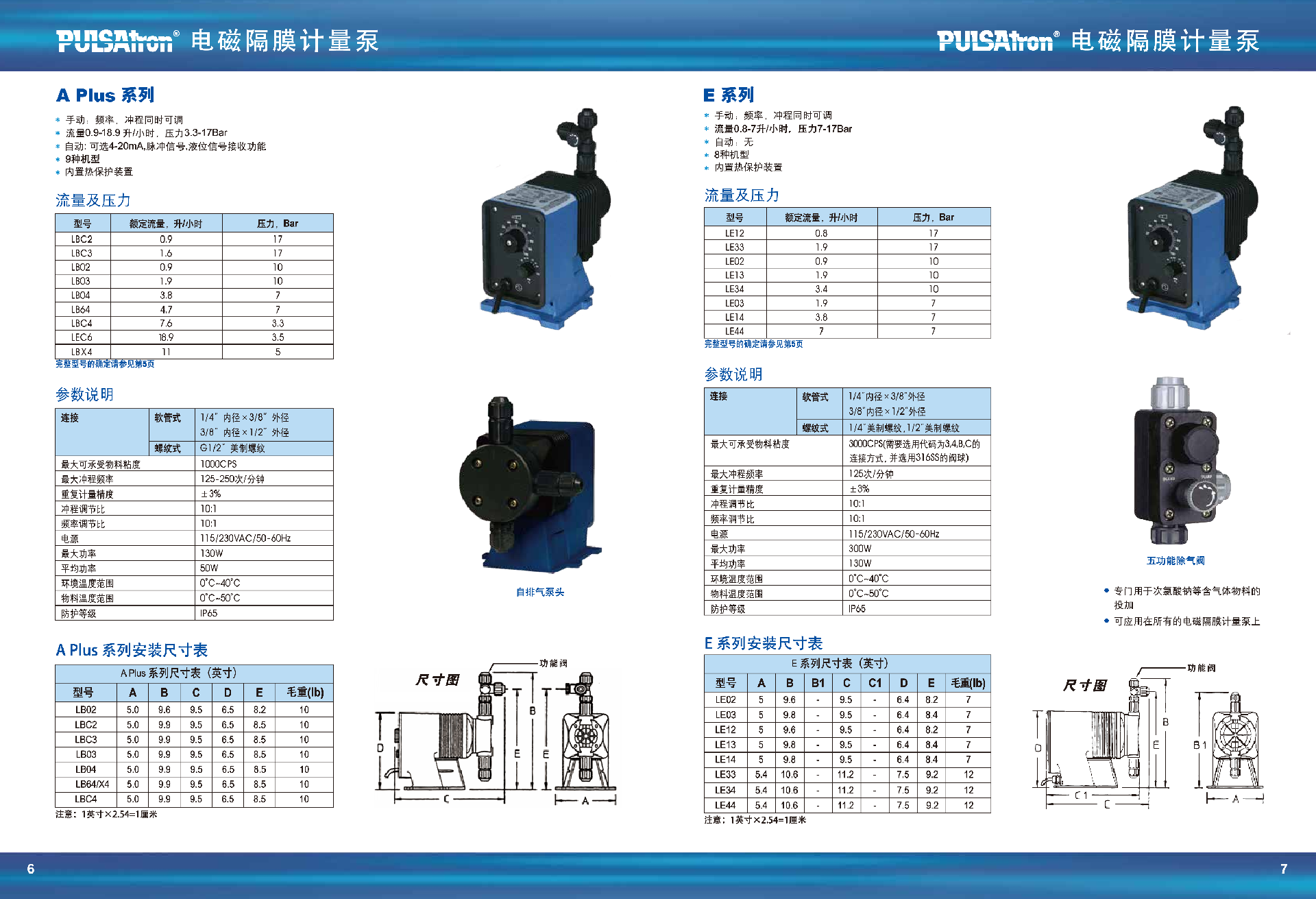Click the '自排气泵头' caption

[540, 592]
